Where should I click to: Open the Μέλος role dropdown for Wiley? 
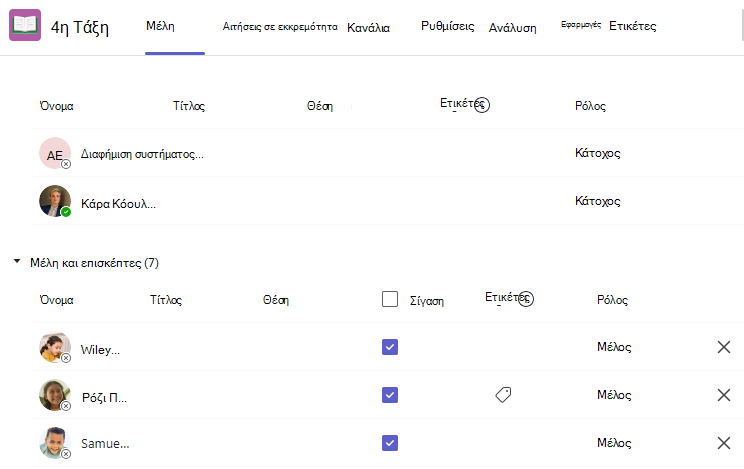coord(614,347)
